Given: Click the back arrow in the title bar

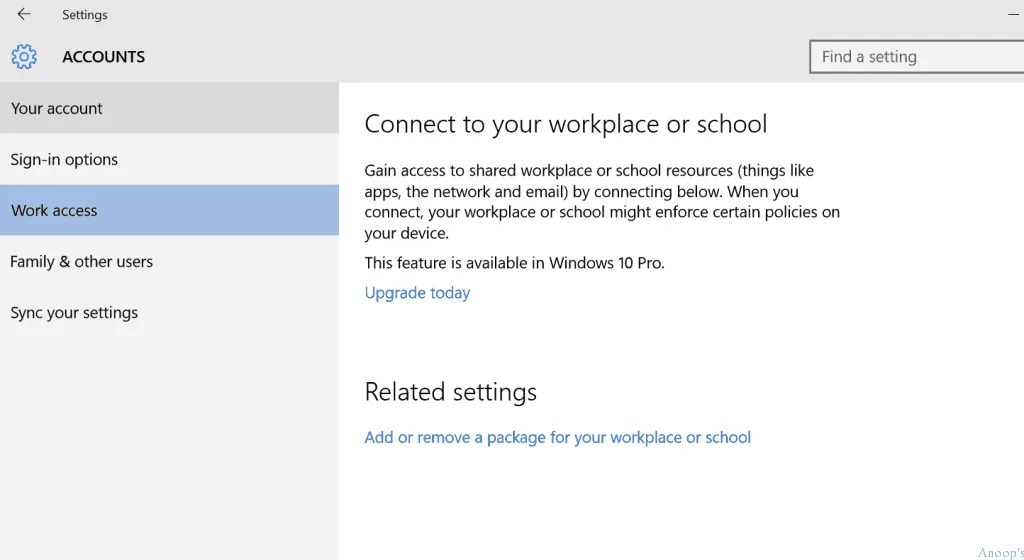Looking at the screenshot, I should pos(24,15).
